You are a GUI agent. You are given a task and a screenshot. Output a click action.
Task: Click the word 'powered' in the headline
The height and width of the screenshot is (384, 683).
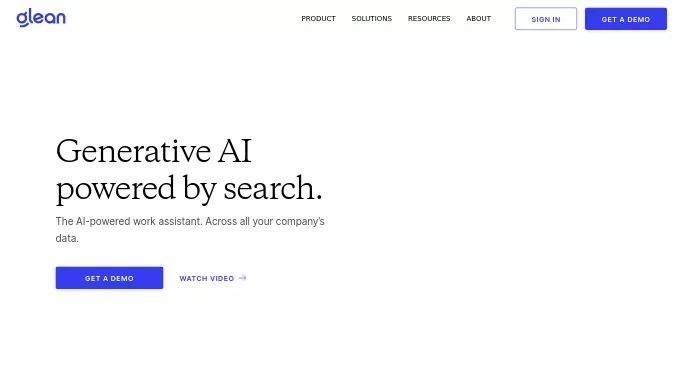[x=116, y=190]
